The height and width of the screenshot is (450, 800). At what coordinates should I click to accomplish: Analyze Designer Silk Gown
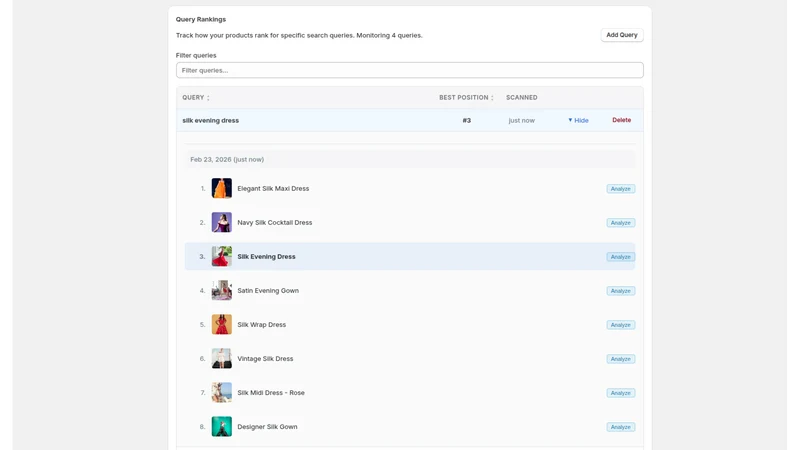coord(620,427)
